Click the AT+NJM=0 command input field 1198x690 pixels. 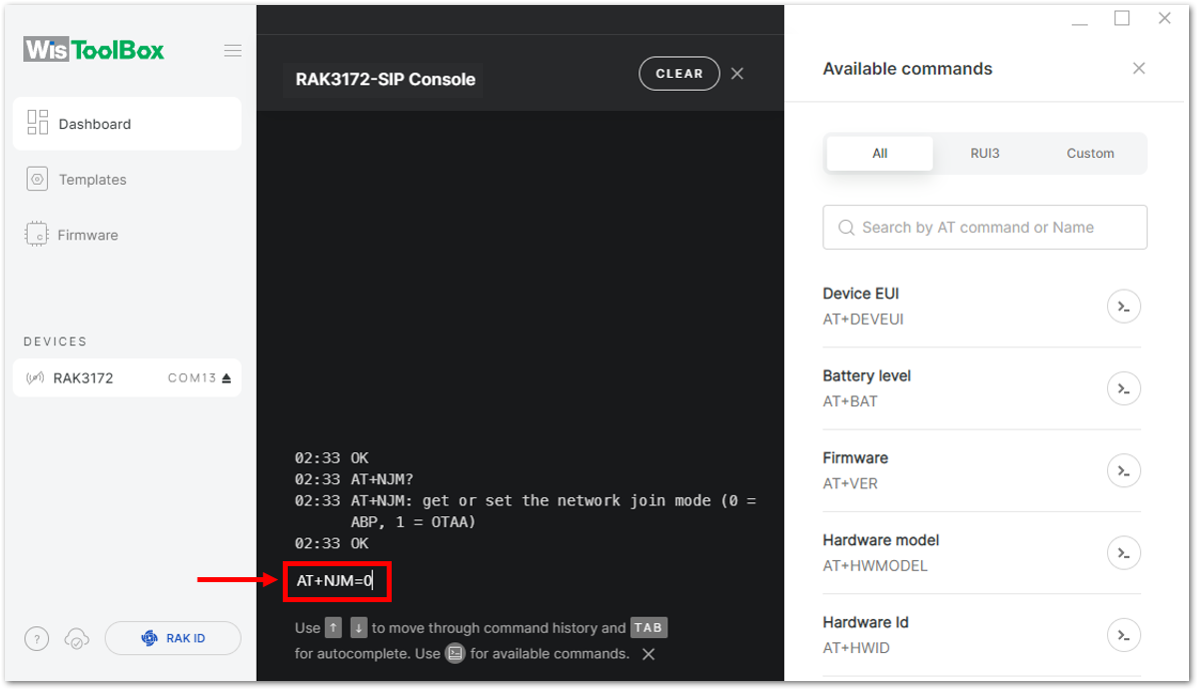tap(337, 581)
